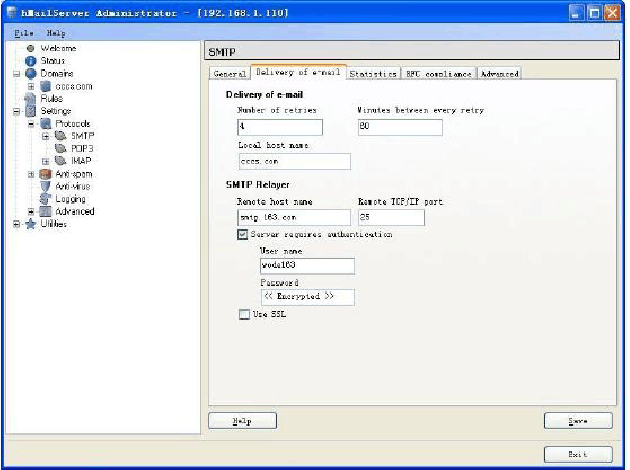This screenshot has height=470, width=630.
Task: Open the File menu
Action: point(24,33)
